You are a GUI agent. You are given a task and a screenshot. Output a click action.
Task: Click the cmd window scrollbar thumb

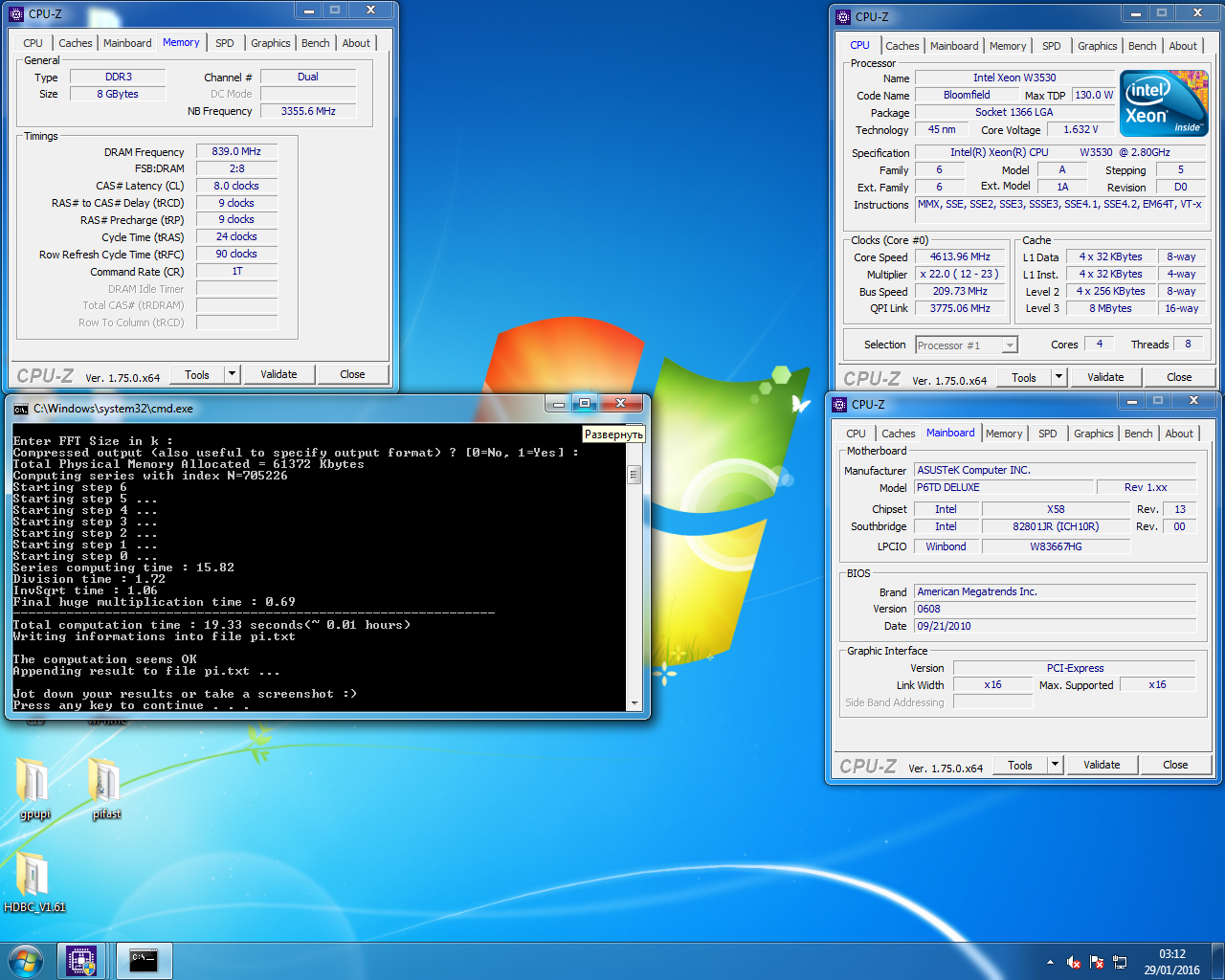634,475
